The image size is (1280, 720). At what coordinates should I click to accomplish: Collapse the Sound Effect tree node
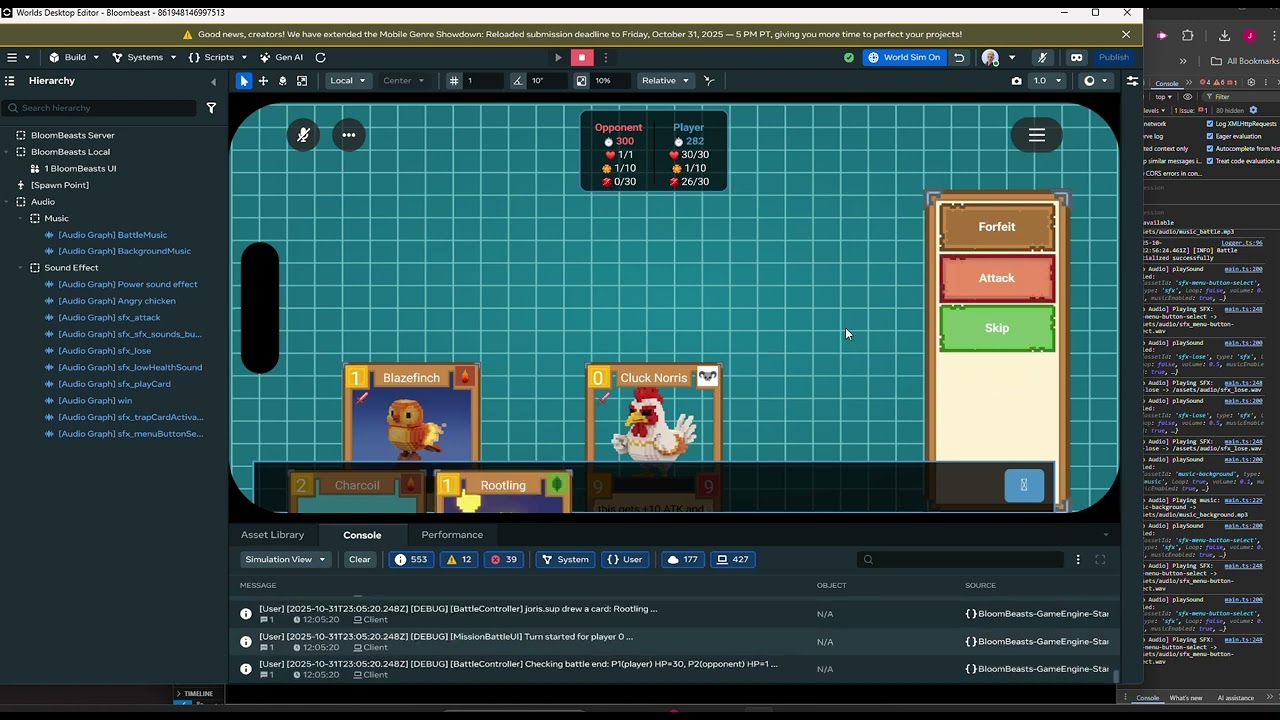20,268
